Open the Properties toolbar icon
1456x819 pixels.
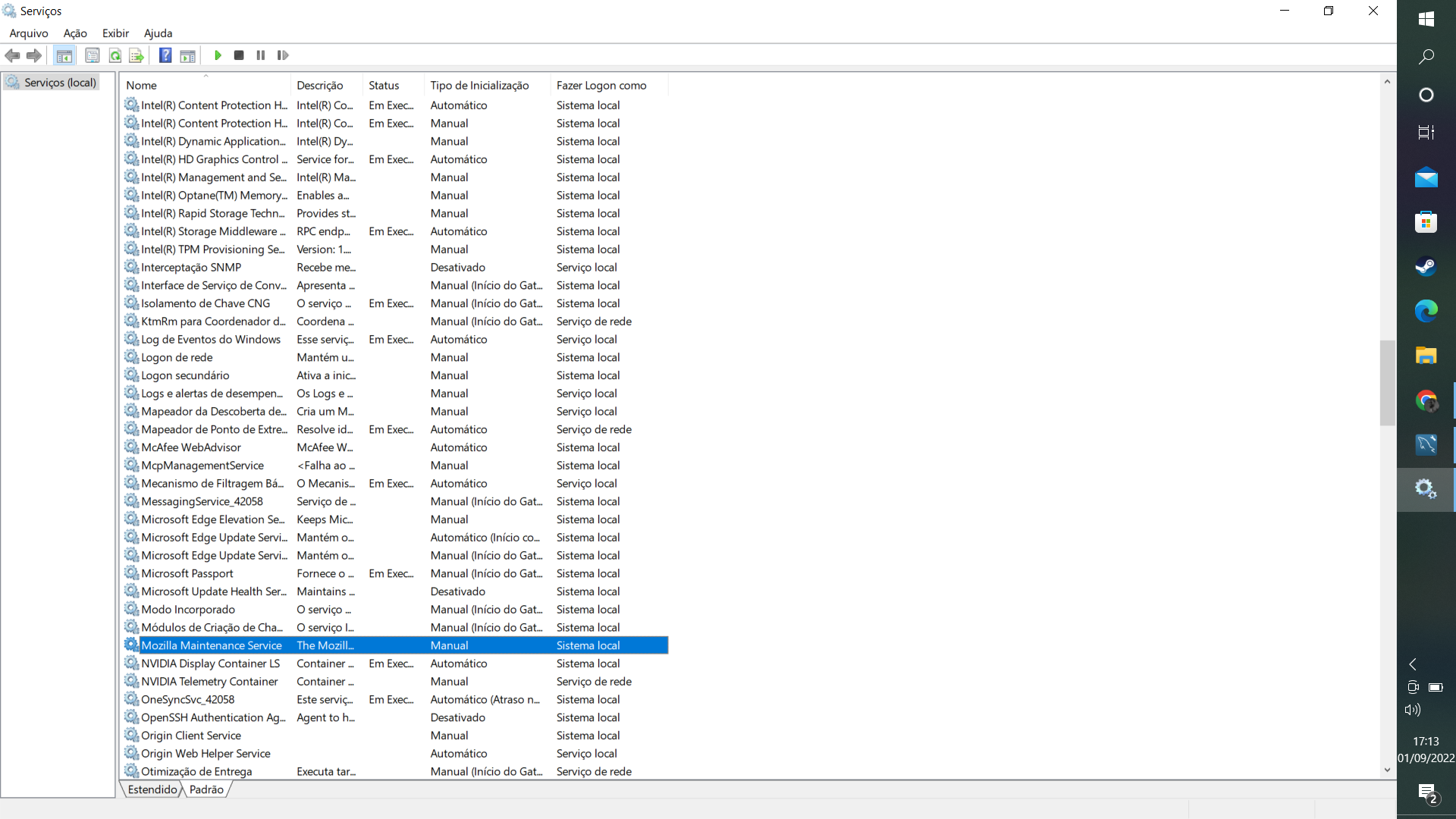click(x=93, y=55)
